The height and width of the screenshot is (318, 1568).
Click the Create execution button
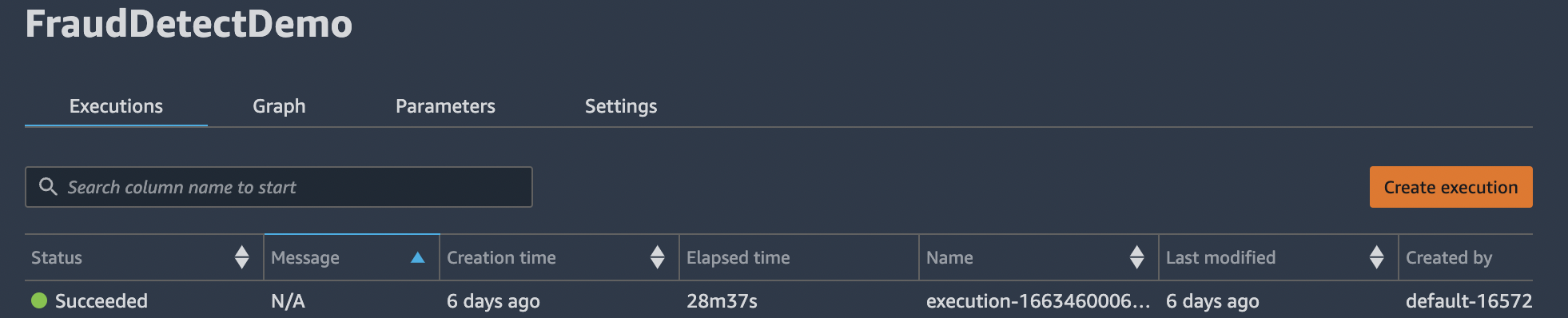(1451, 187)
